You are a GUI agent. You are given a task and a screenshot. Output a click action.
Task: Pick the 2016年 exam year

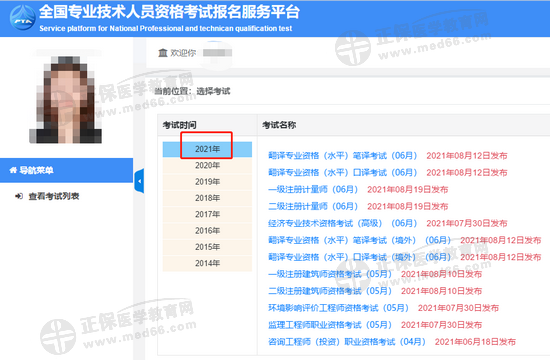(207, 231)
